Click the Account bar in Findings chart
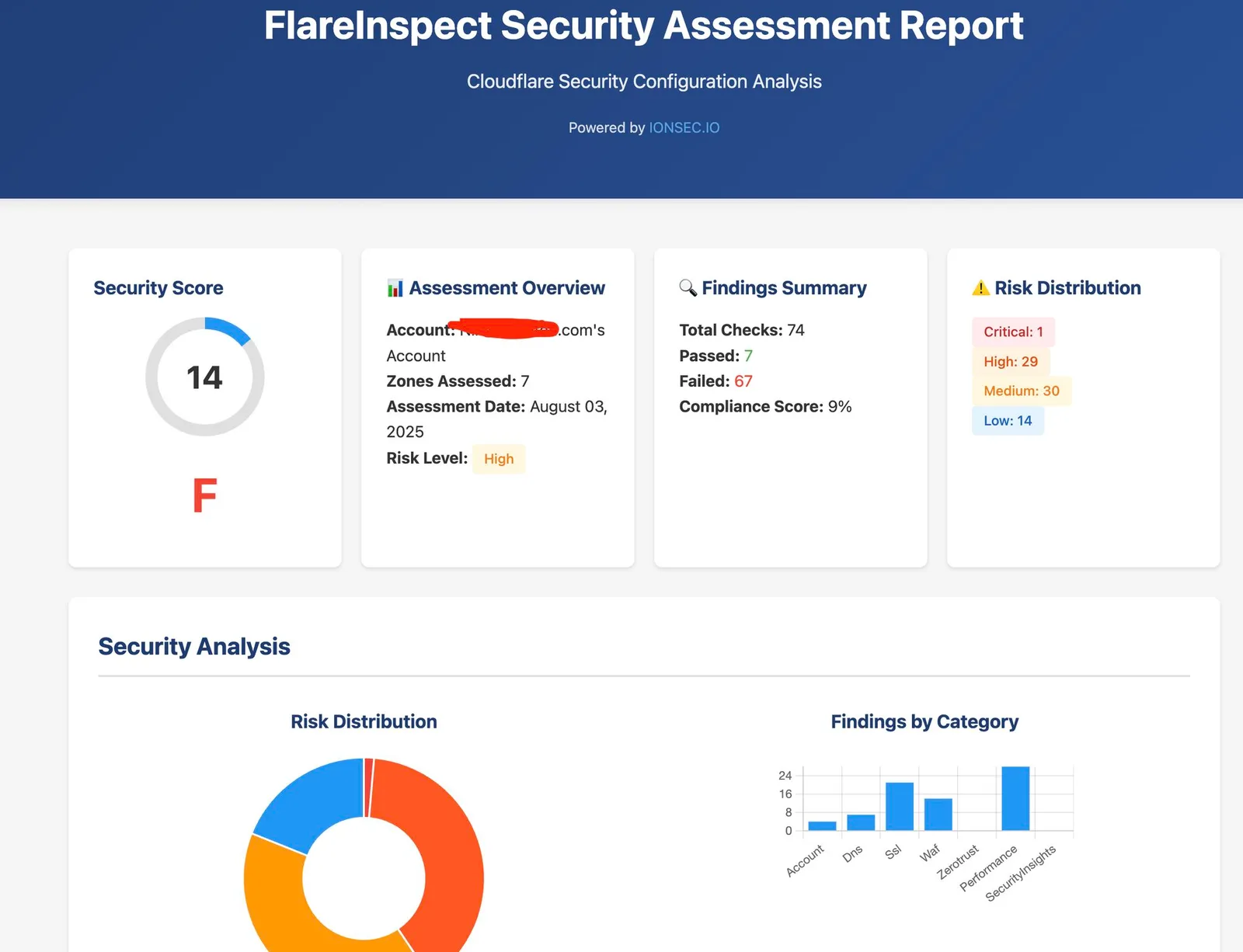The image size is (1243, 952). pyautogui.click(x=822, y=825)
